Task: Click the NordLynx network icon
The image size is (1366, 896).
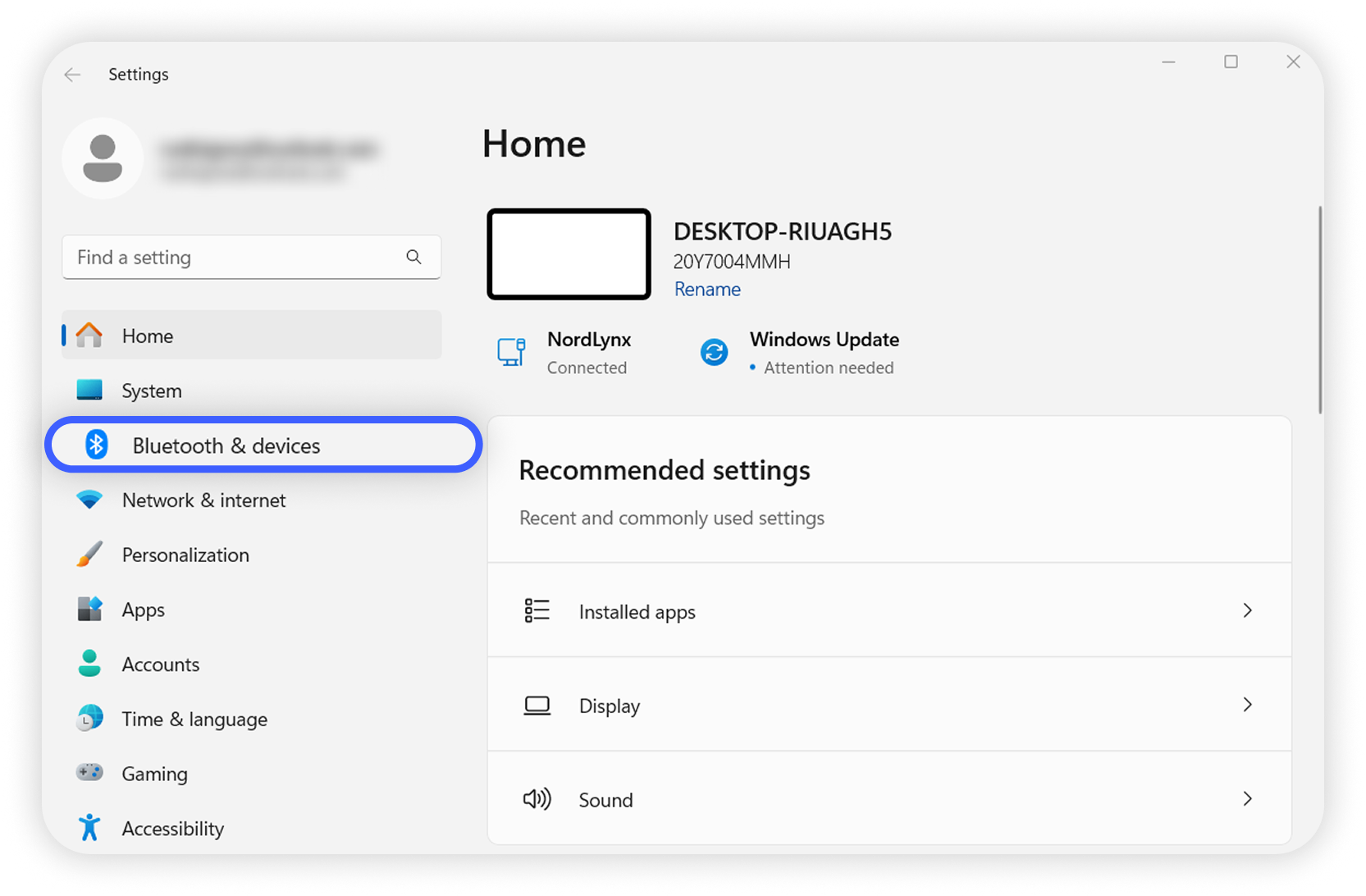Action: pyautogui.click(x=510, y=351)
